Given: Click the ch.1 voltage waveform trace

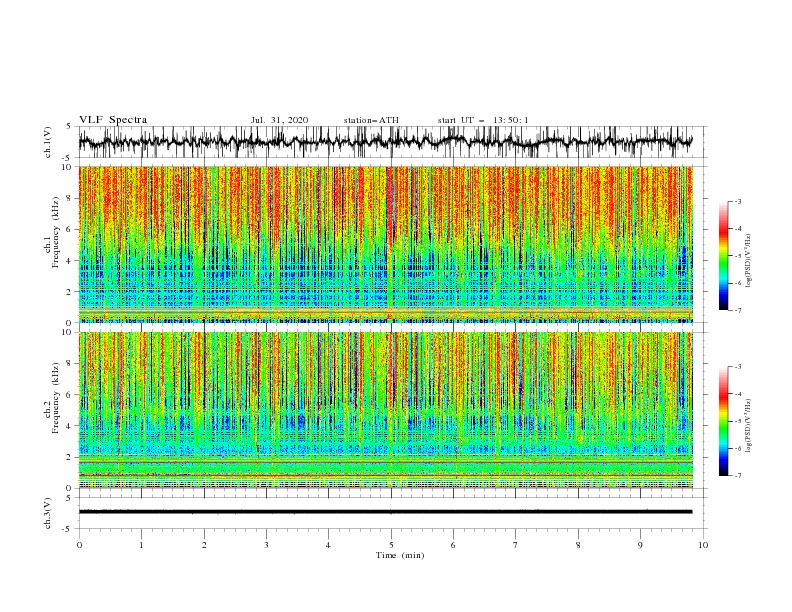Looking at the screenshot, I should pyautogui.click(x=386, y=142).
